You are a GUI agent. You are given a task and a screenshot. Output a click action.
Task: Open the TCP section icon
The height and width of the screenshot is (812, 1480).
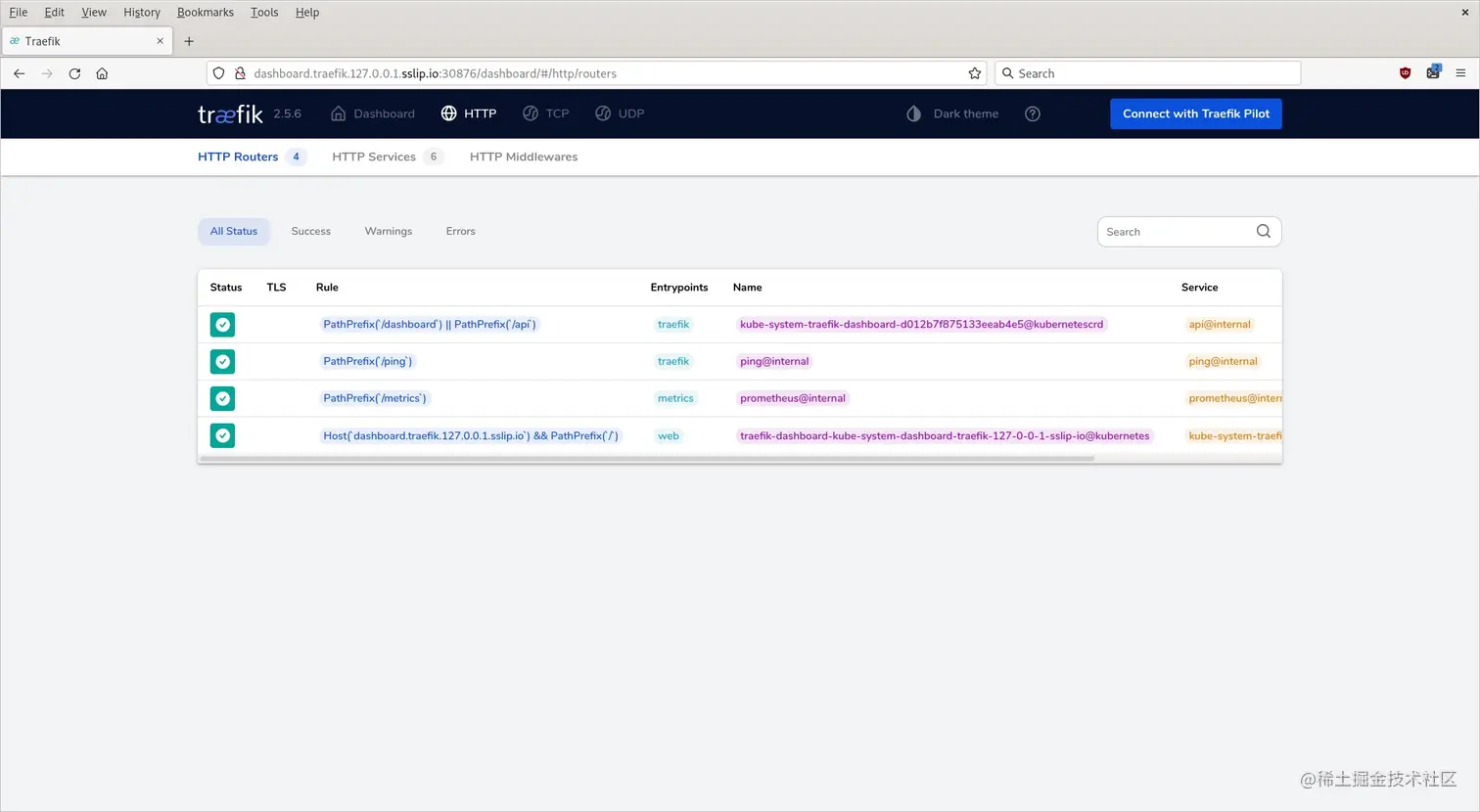(531, 113)
